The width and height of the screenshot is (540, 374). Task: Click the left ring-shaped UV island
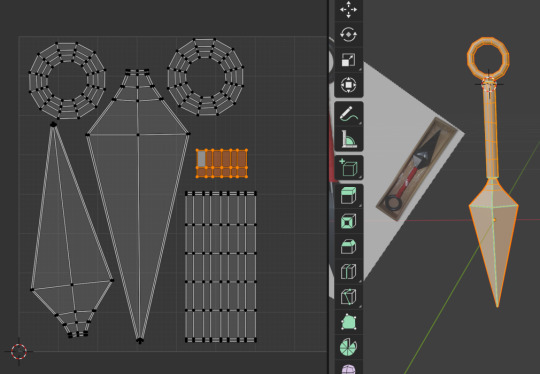tap(67, 81)
